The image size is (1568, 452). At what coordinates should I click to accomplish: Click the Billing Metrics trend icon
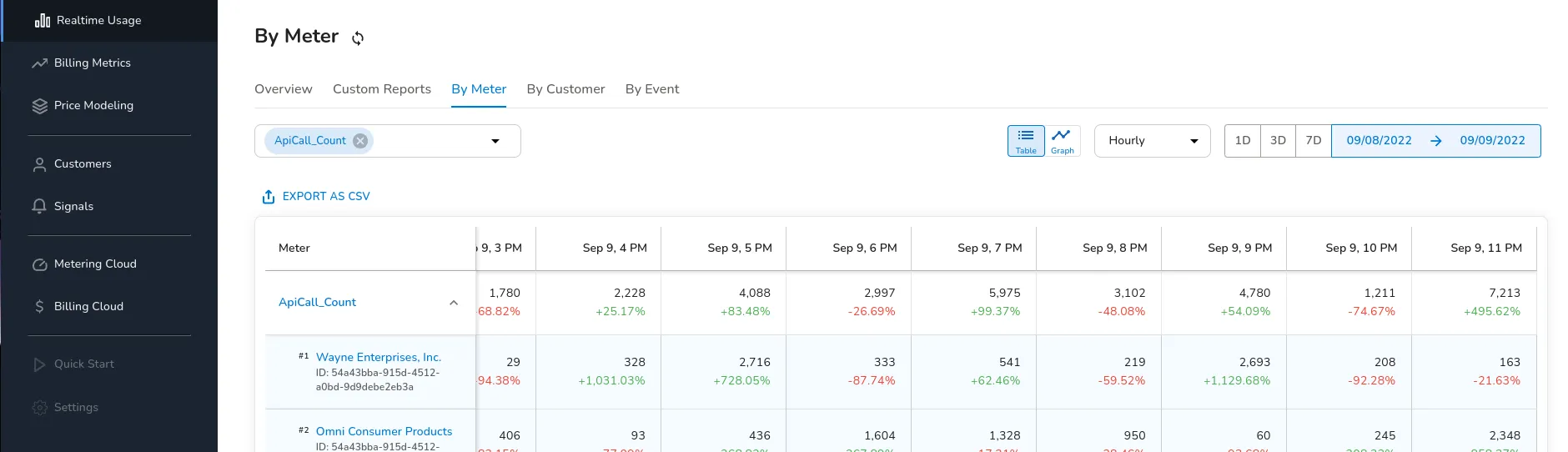pyautogui.click(x=39, y=63)
